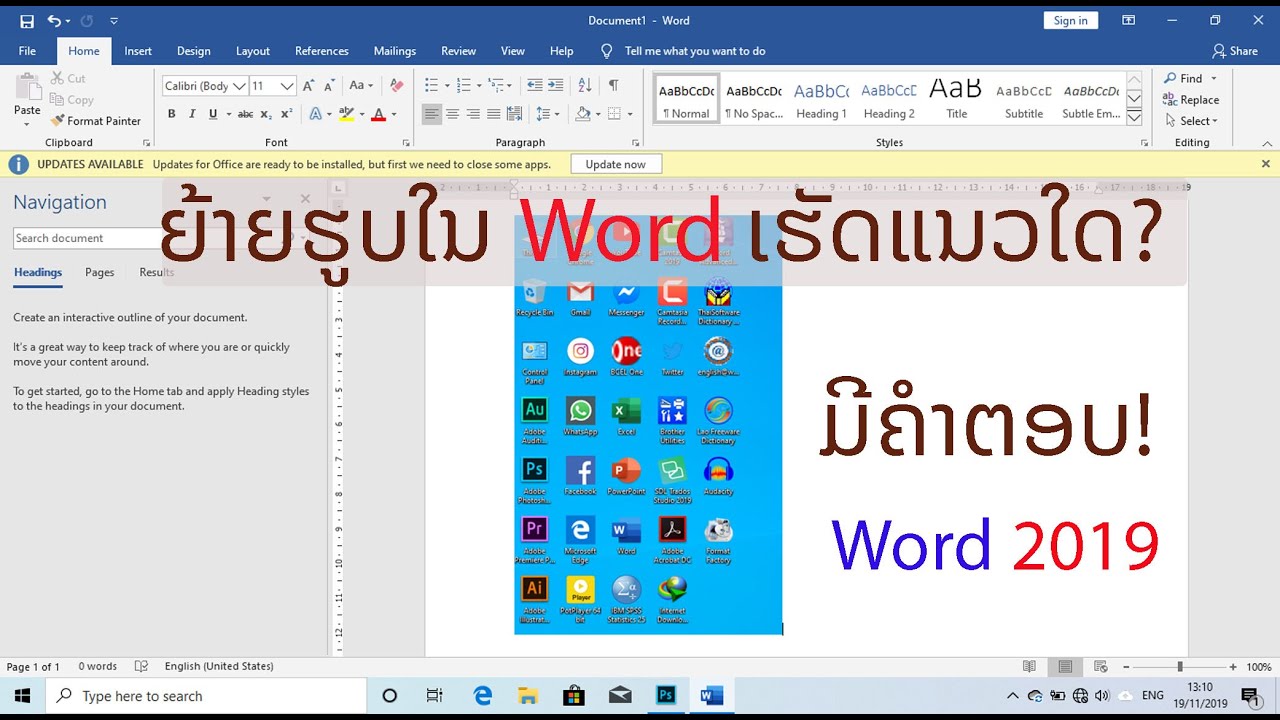Screen dimensions: 1280x720
Task: Switch to the Mailings tab
Action: [x=395, y=51]
